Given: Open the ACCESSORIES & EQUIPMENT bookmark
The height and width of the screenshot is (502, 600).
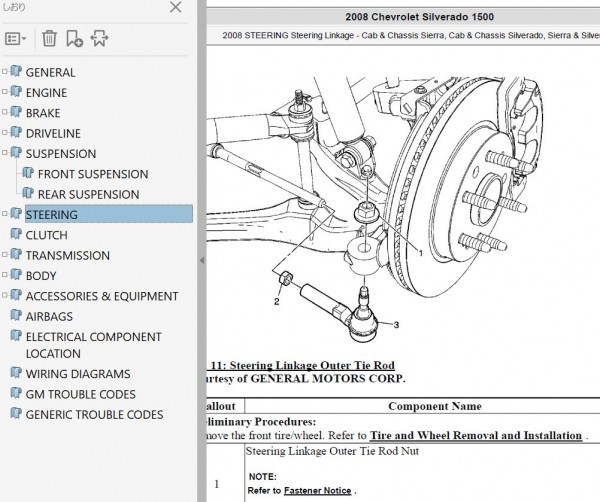Looking at the screenshot, I should (102, 296).
